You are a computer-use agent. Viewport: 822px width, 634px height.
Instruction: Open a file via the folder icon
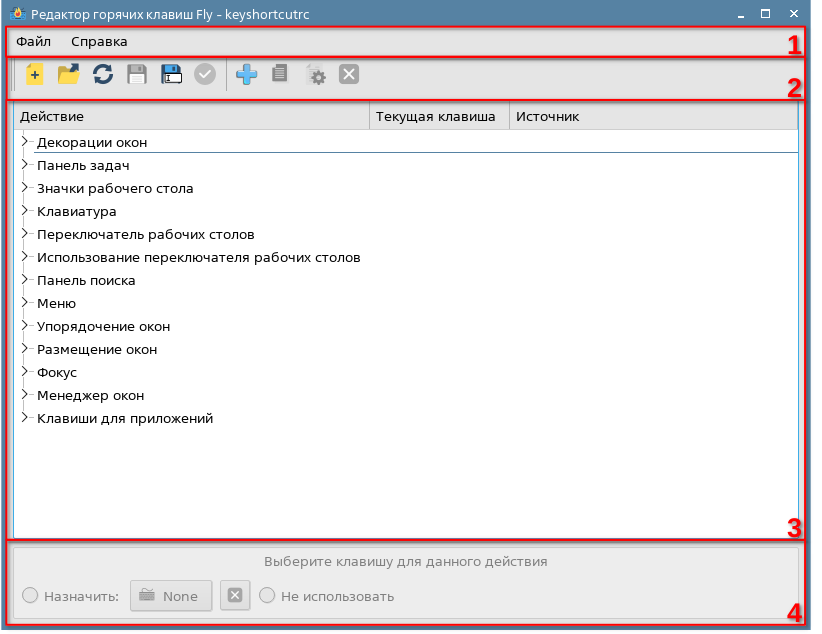pyautogui.click(x=69, y=74)
